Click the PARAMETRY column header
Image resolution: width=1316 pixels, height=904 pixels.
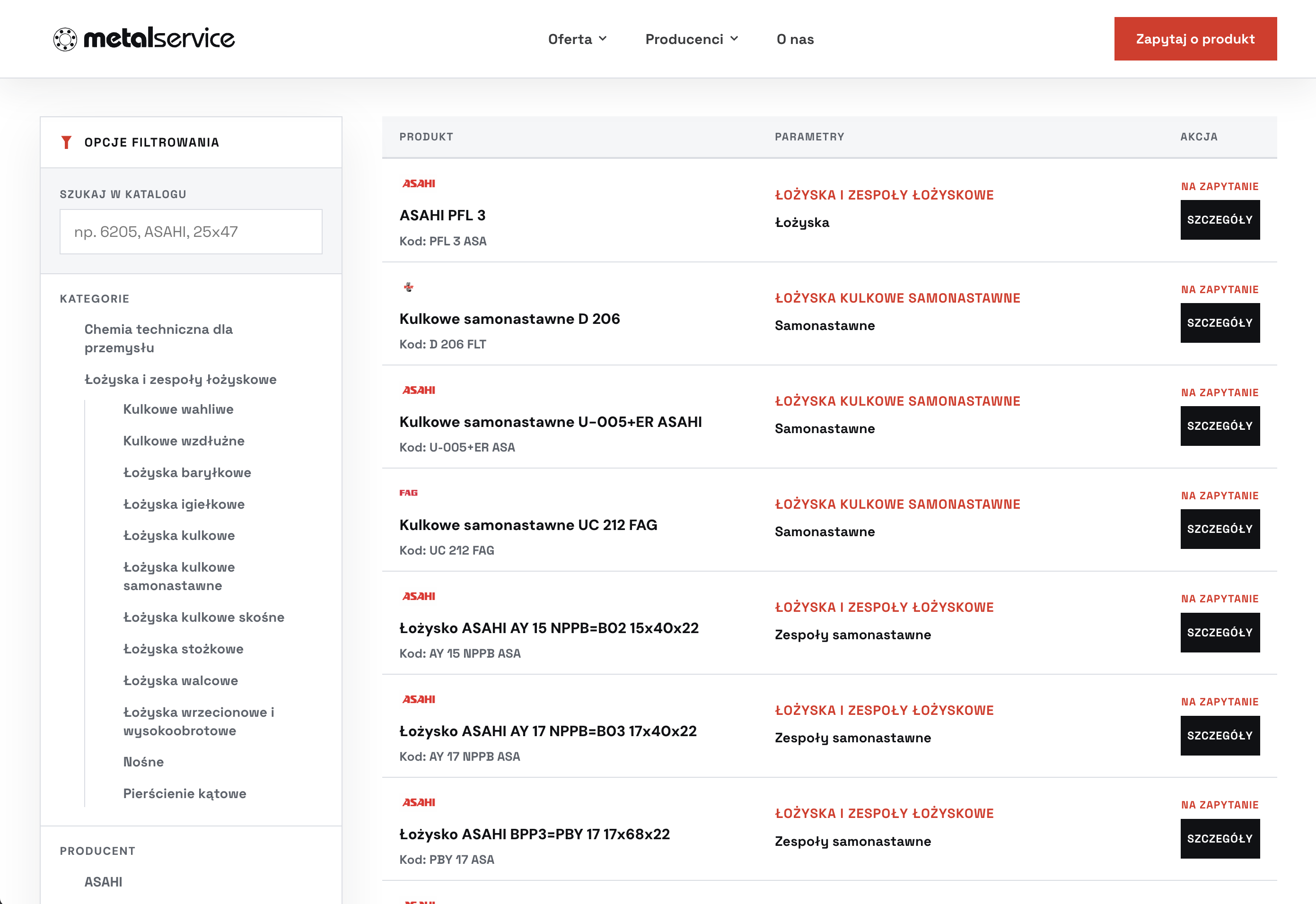[x=809, y=137]
